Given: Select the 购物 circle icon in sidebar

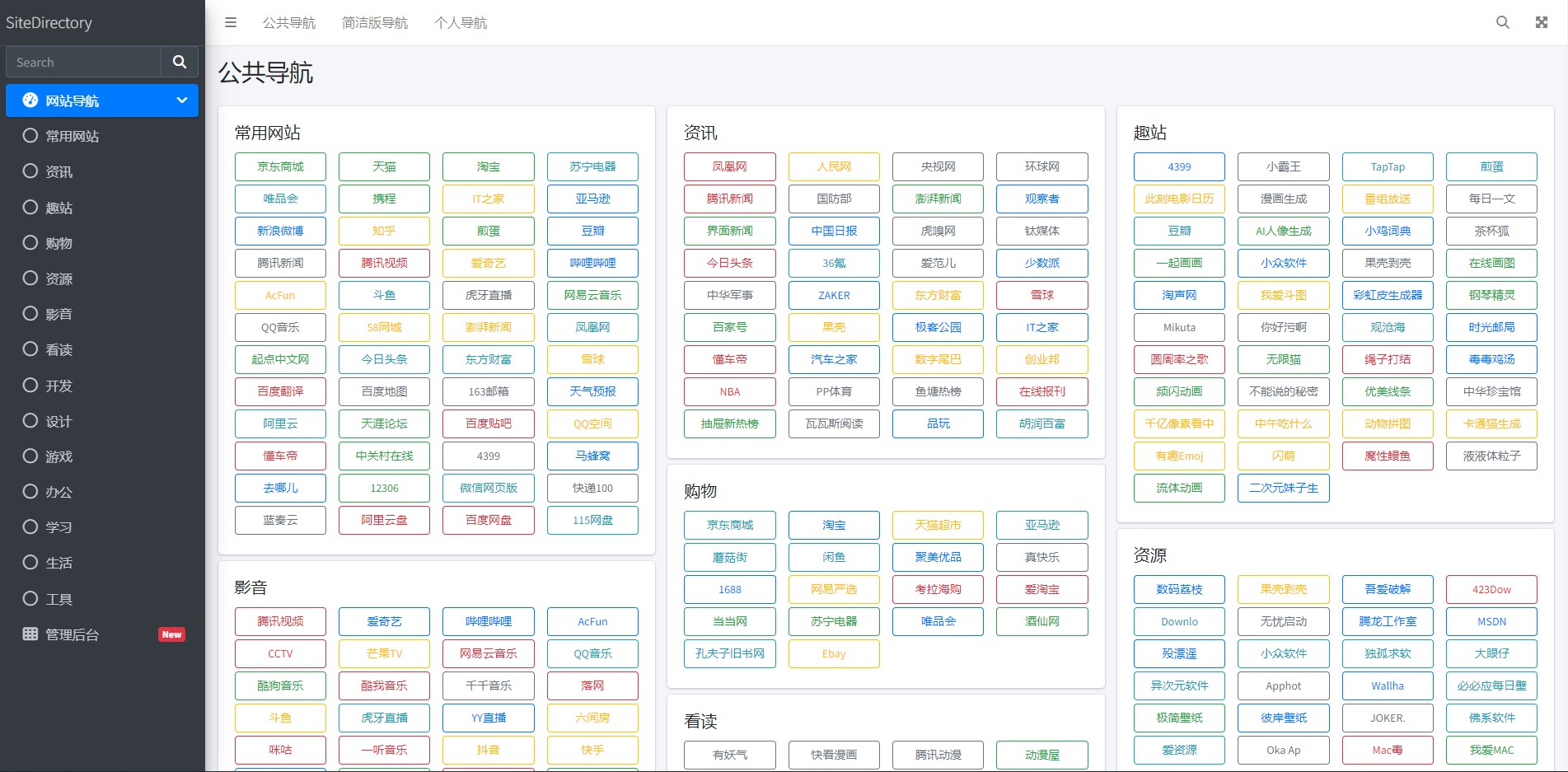Looking at the screenshot, I should tap(30, 242).
